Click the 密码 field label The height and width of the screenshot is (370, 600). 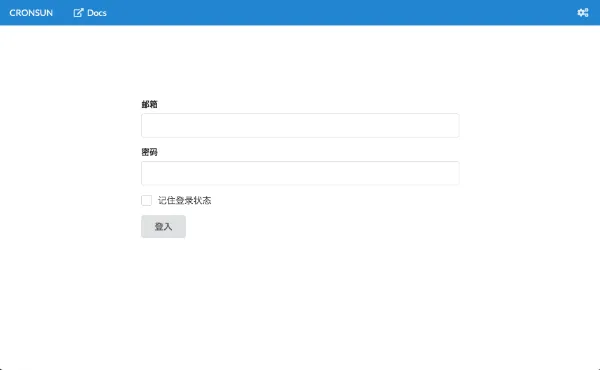click(149, 152)
